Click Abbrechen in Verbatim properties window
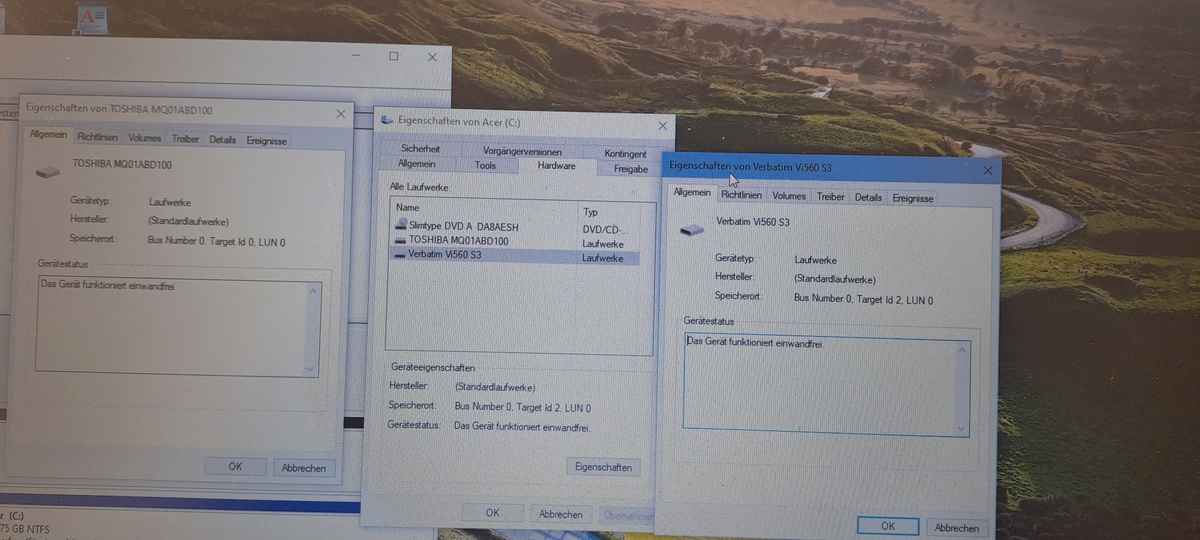Screen dimensions: 1200x540 (x=957, y=528)
